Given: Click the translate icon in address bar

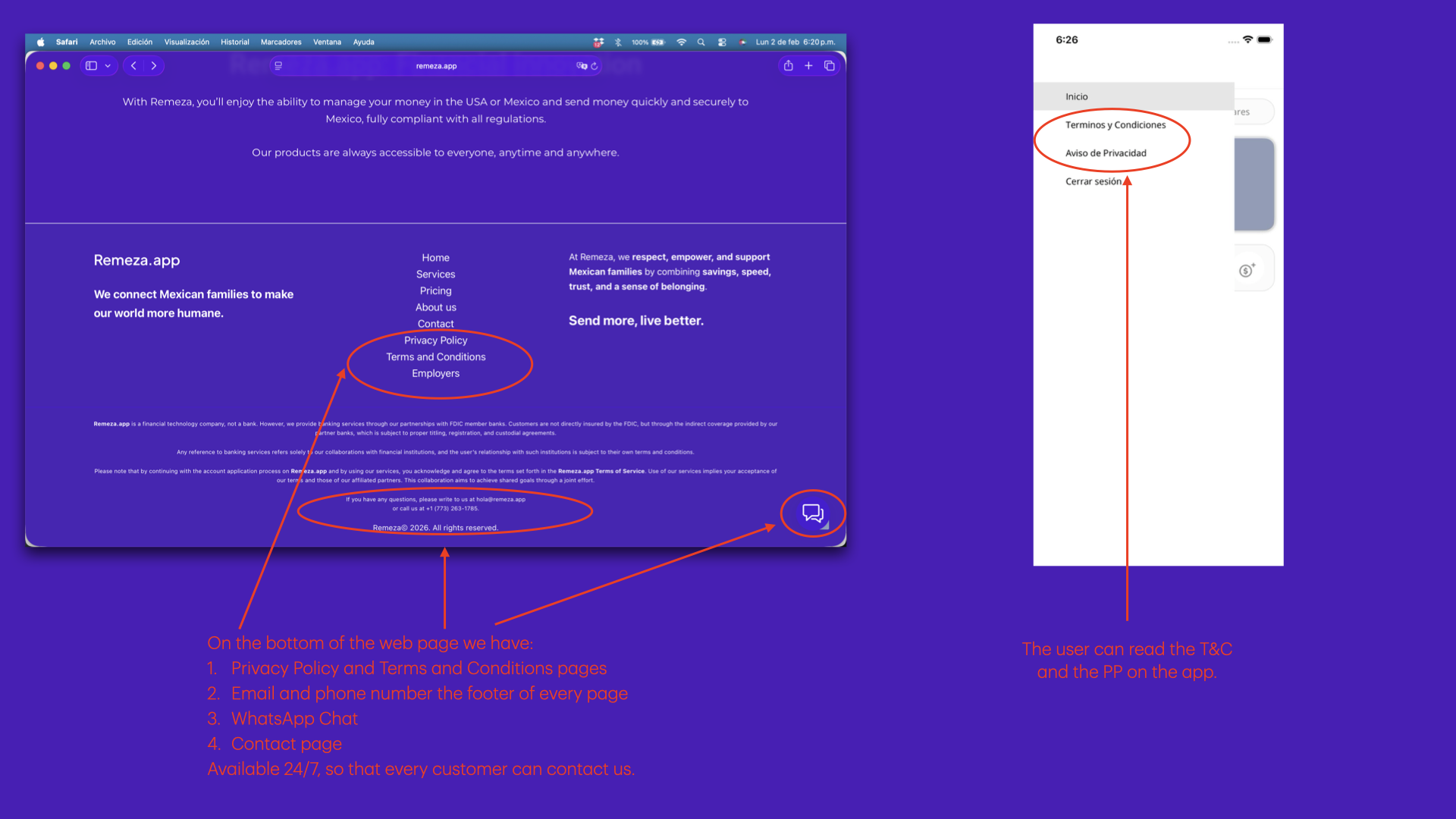Looking at the screenshot, I should pos(581,66).
